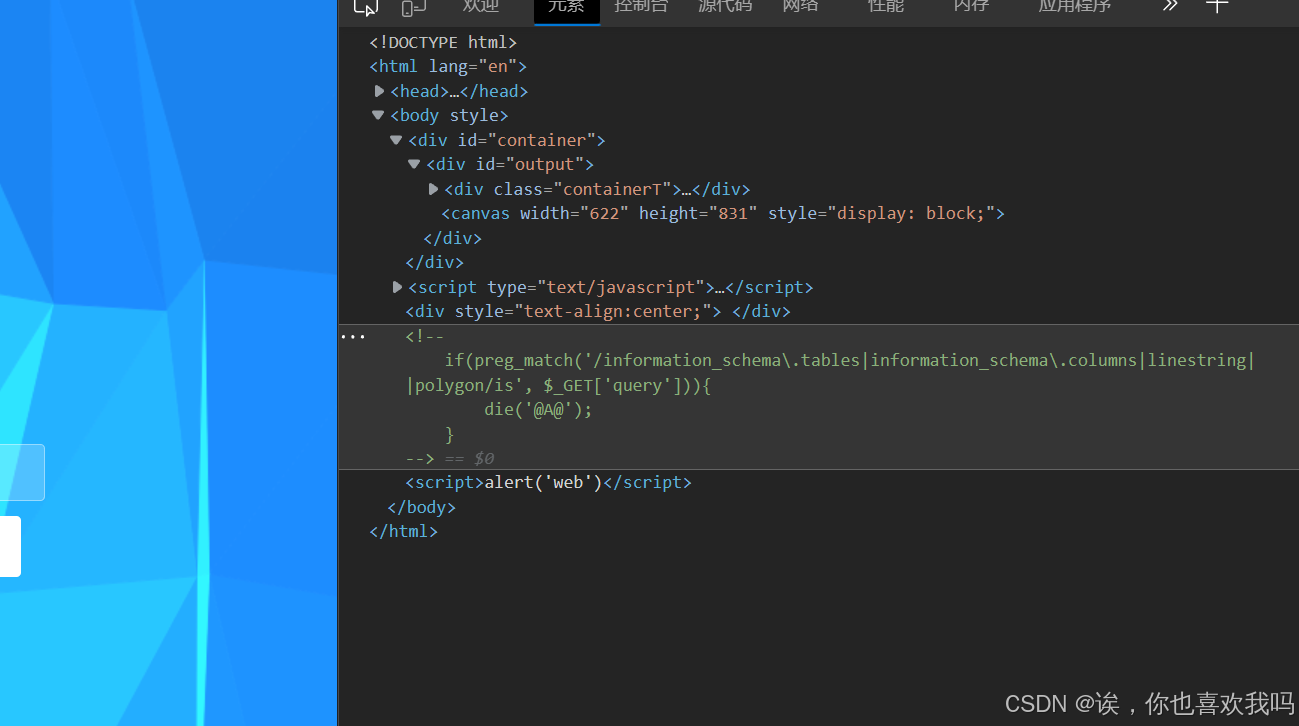The image size is (1299, 726).
Task: Select the <!DOCTYPE html> line
Action: pos(443,42)
